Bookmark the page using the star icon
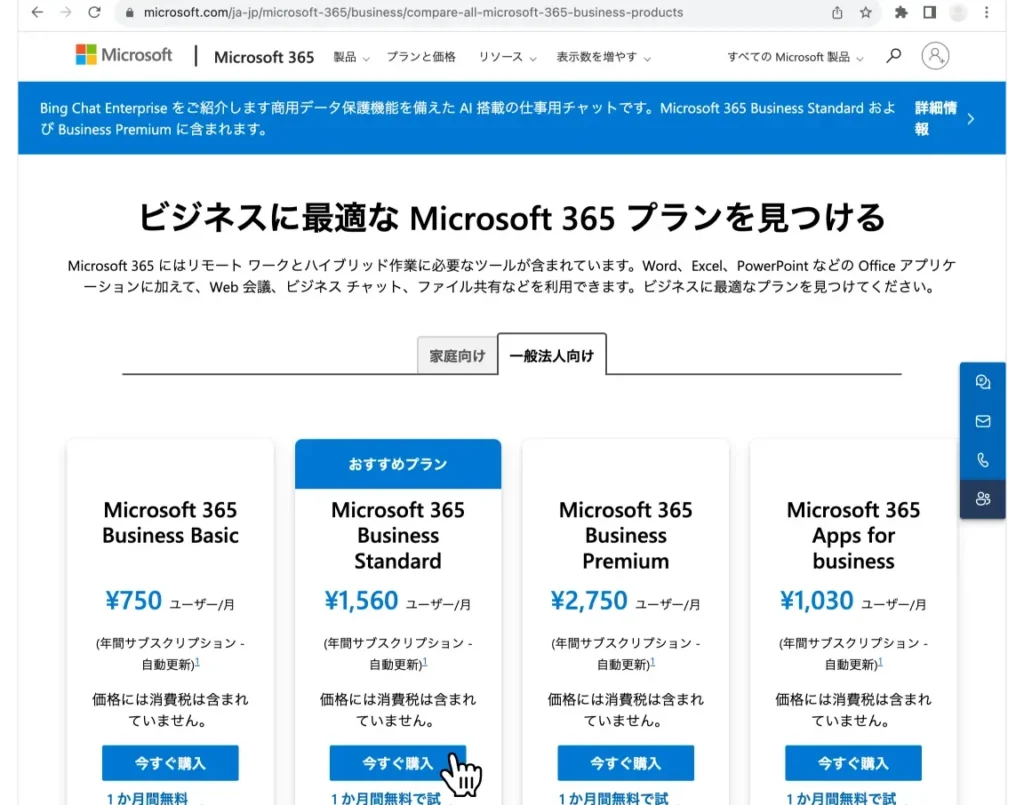 coord(863,14)
